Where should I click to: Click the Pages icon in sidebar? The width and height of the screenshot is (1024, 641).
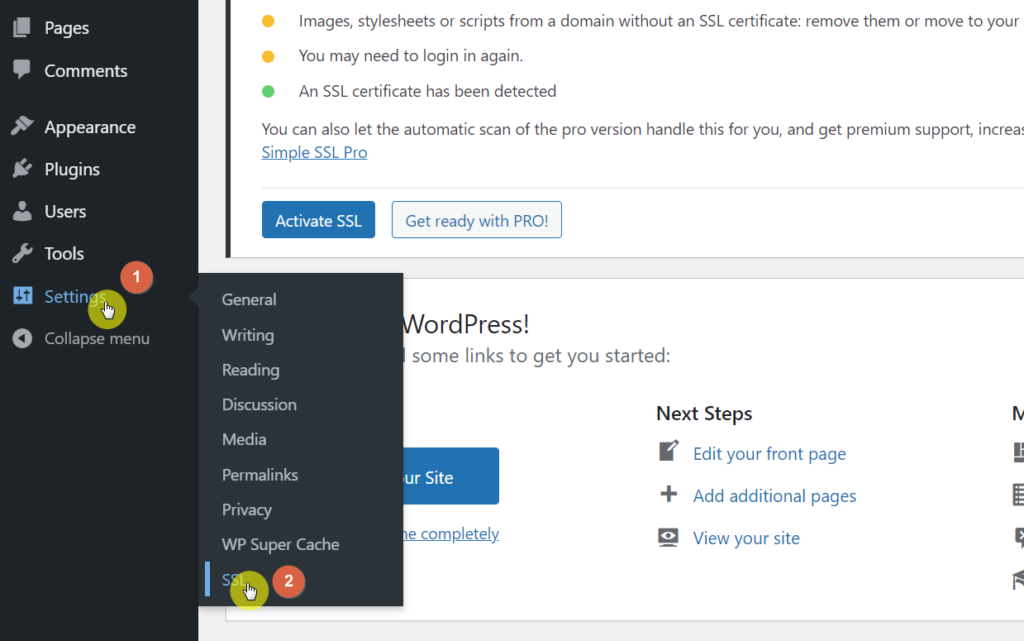point(22,27)
